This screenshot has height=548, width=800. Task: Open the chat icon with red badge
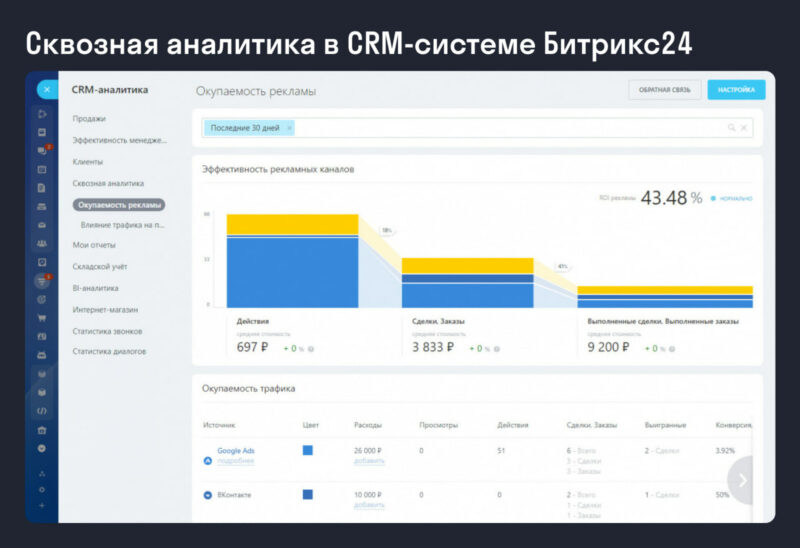point(42,151)
